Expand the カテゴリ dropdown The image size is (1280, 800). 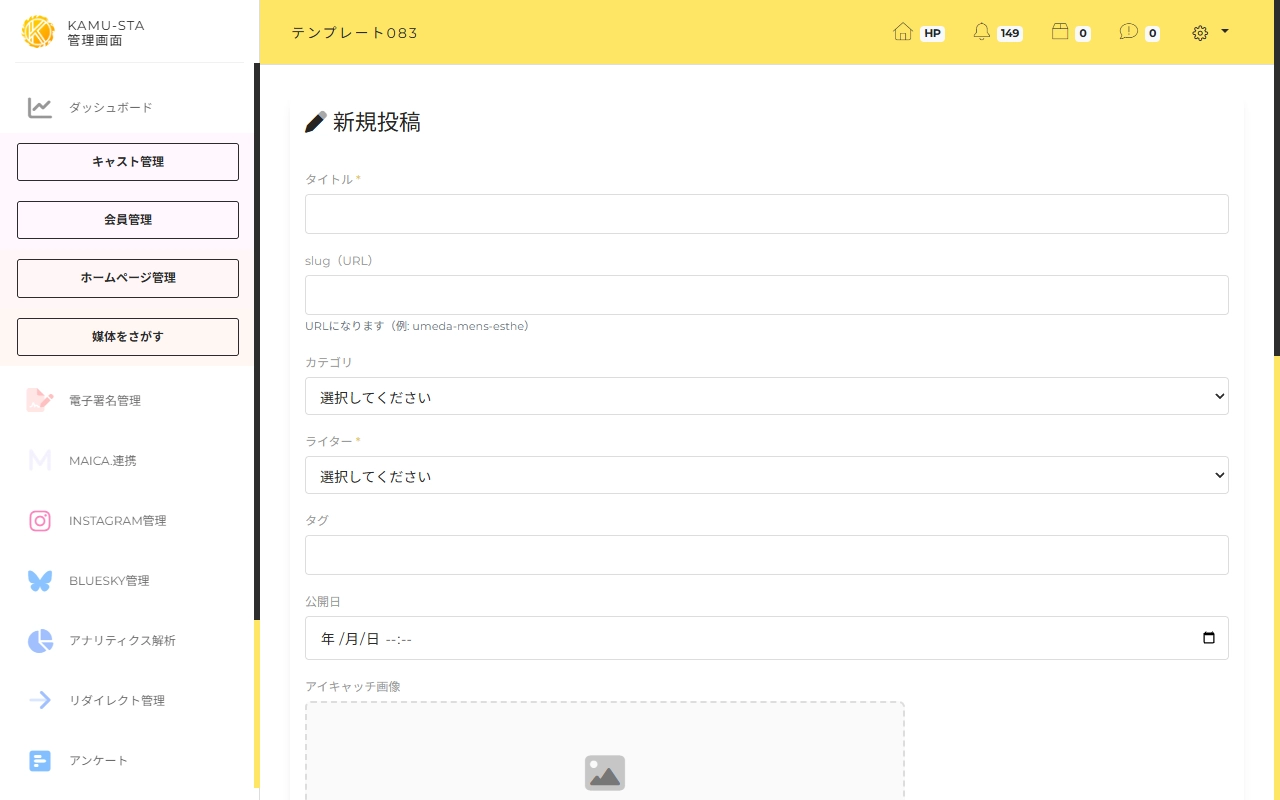click(767, 396)
